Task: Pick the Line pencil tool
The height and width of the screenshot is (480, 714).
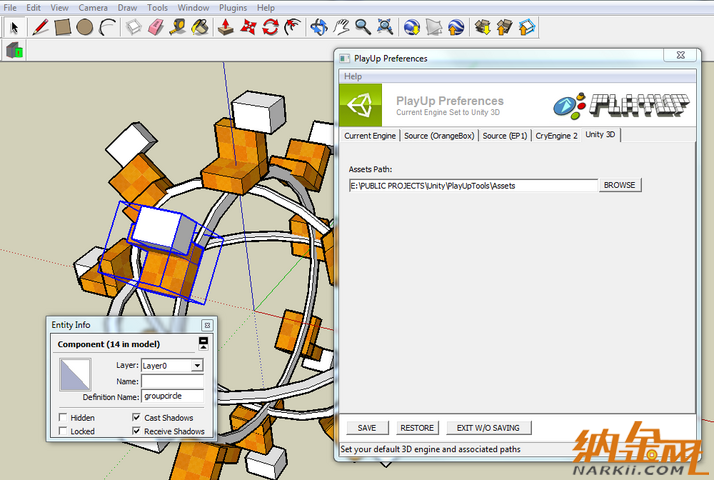Action: (40, 27)
